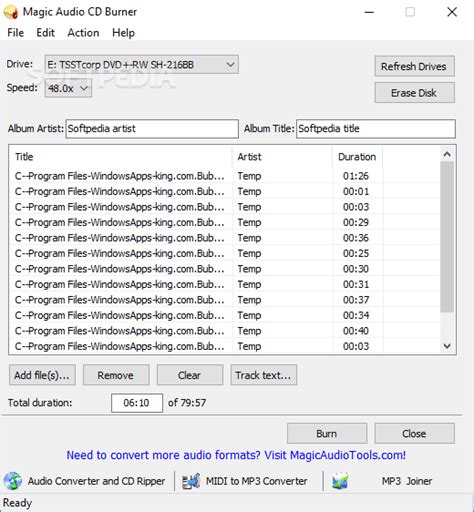Sort by the Duration column header
The image size is (474, 512).
click(357, 157)
